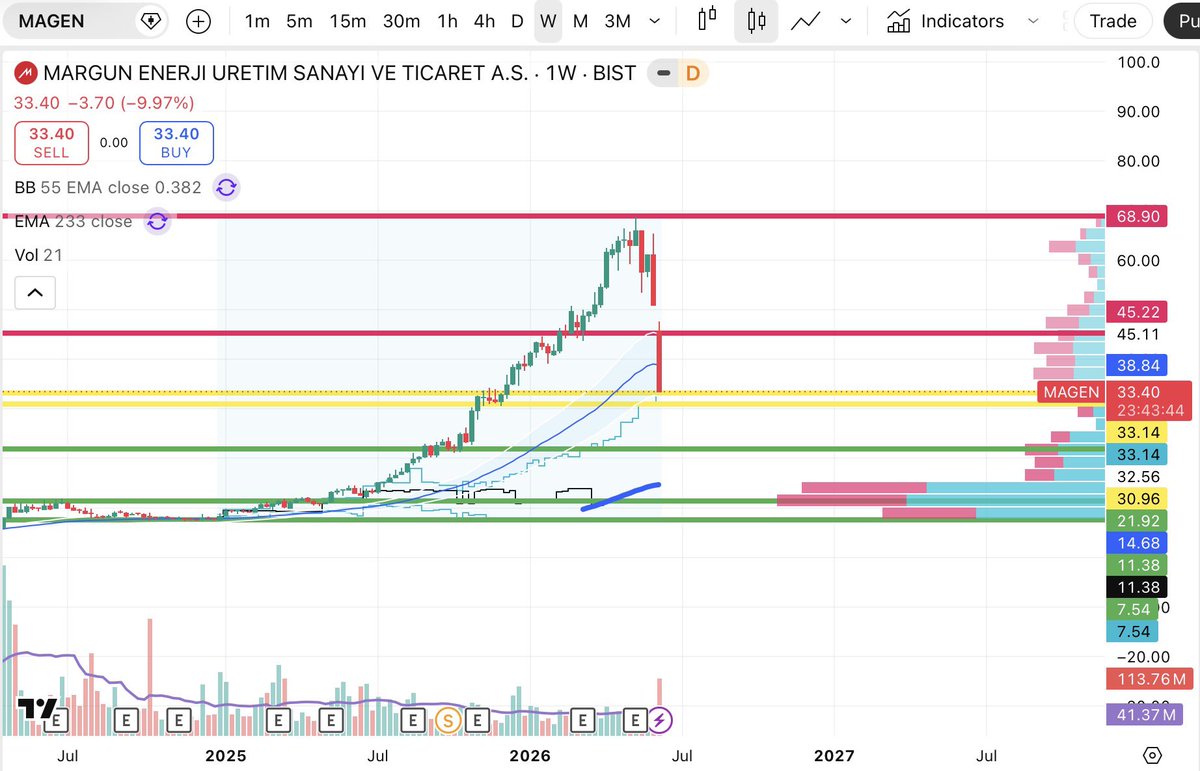Switch to the 1m timeframe
Viewport: 1200px width, 771px height.
pos(257,21)
